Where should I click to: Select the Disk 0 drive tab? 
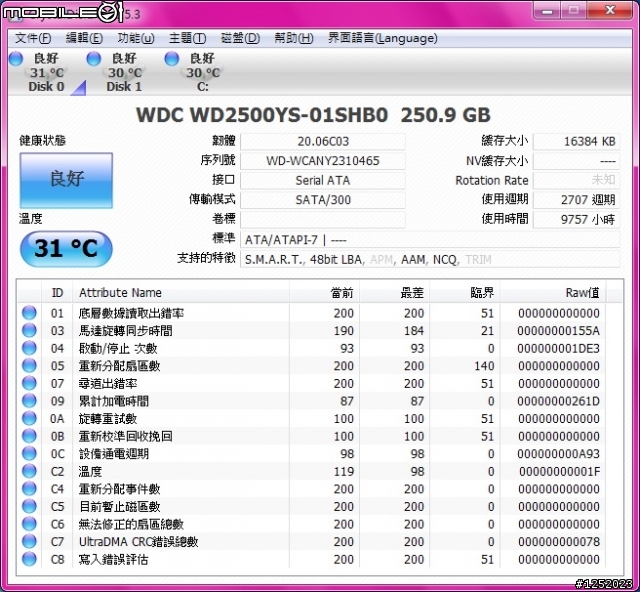[x=47, y=73]
